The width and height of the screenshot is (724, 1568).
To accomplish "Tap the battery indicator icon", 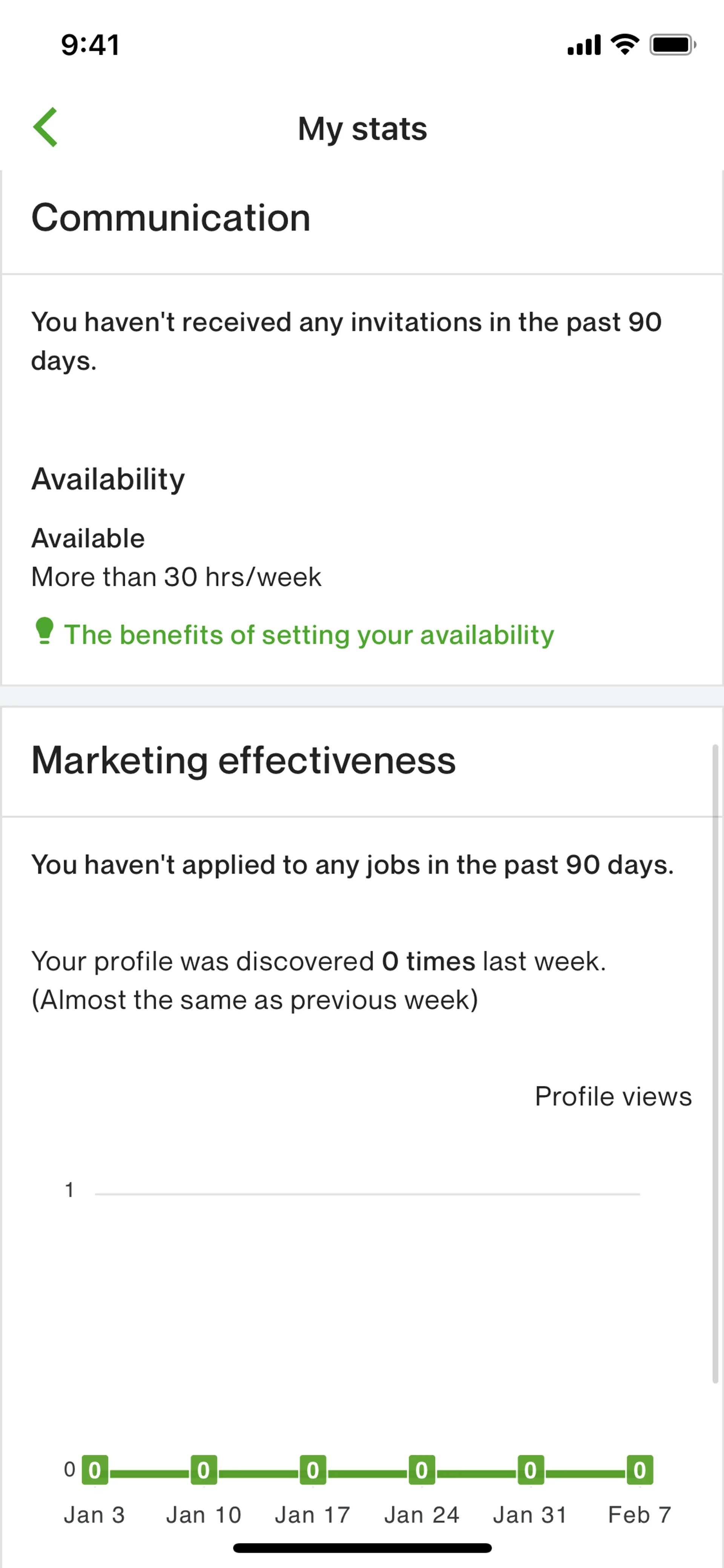I will [672, 45].
